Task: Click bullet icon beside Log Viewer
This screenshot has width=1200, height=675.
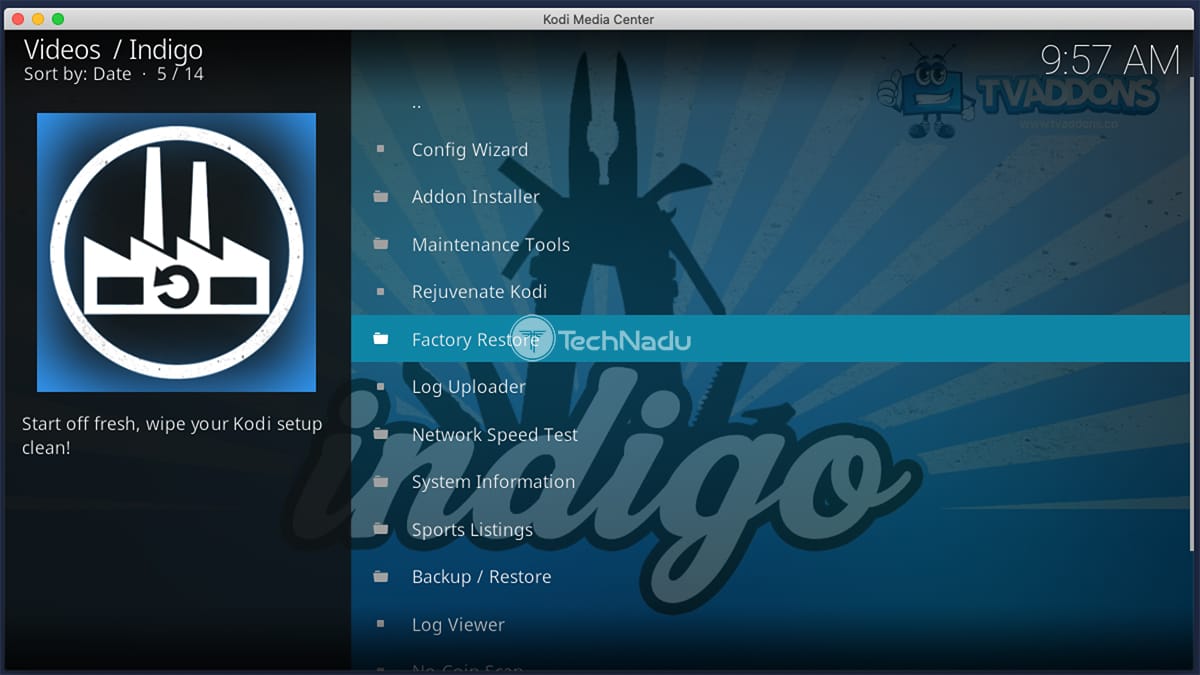Action: (380, 624)
